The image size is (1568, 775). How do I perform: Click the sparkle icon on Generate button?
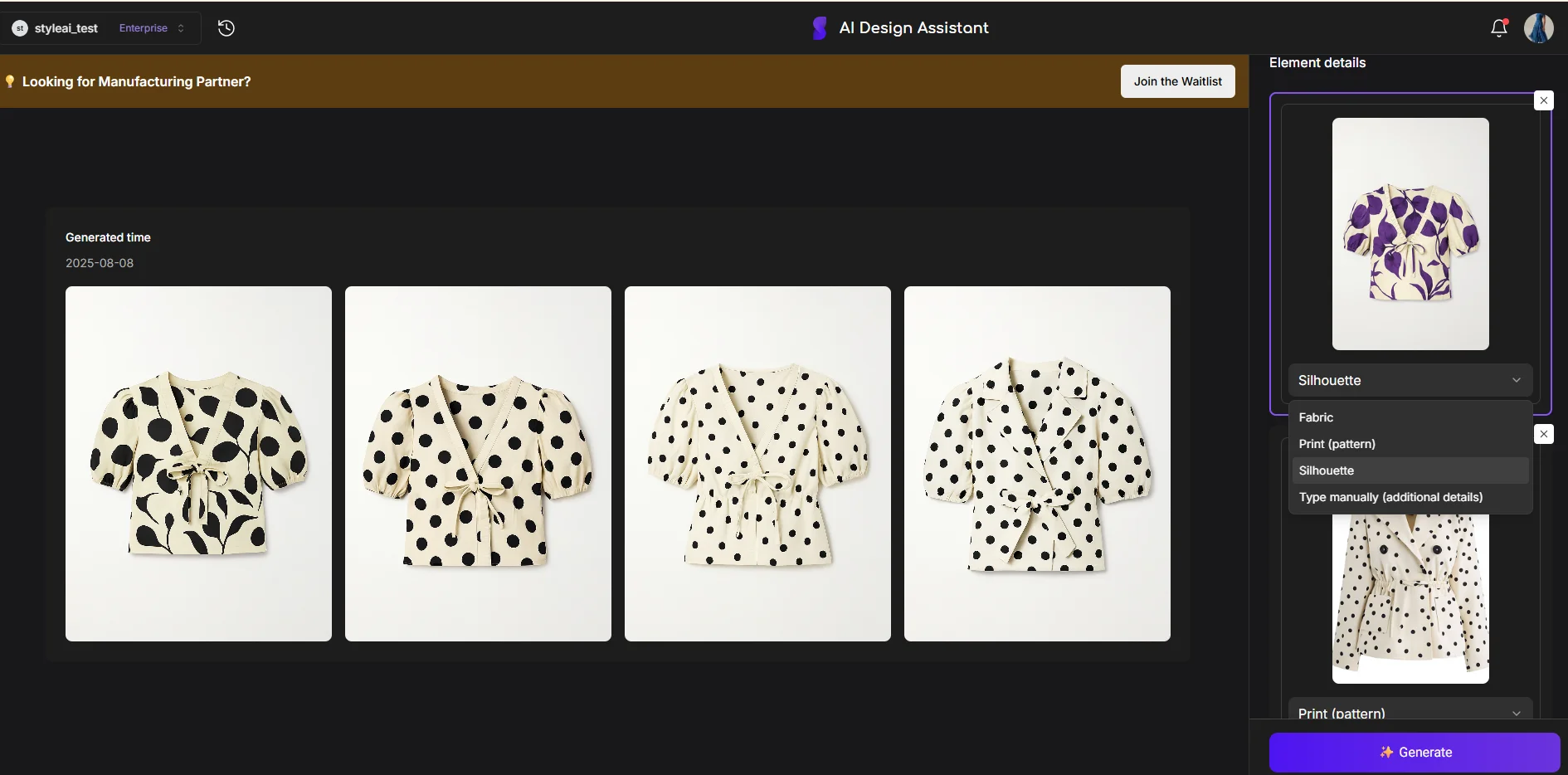pos(1386,753)
